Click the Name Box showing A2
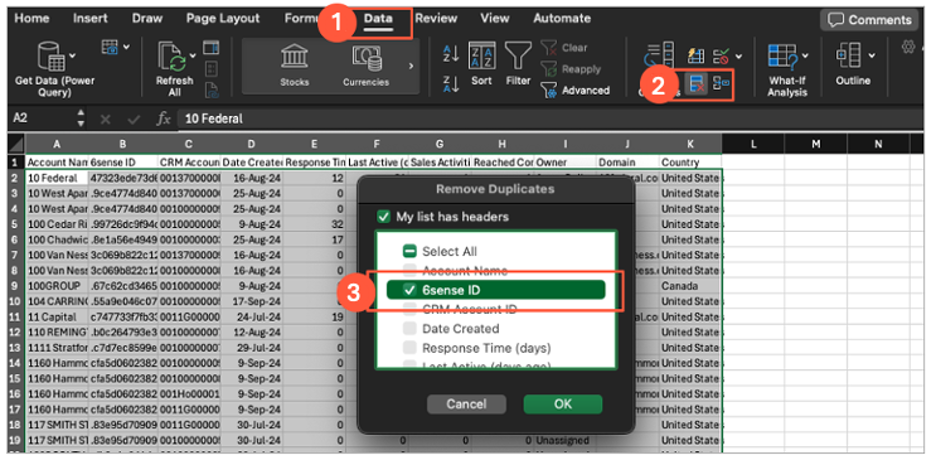This screenshot has width=936, height=460. point(42,119)
